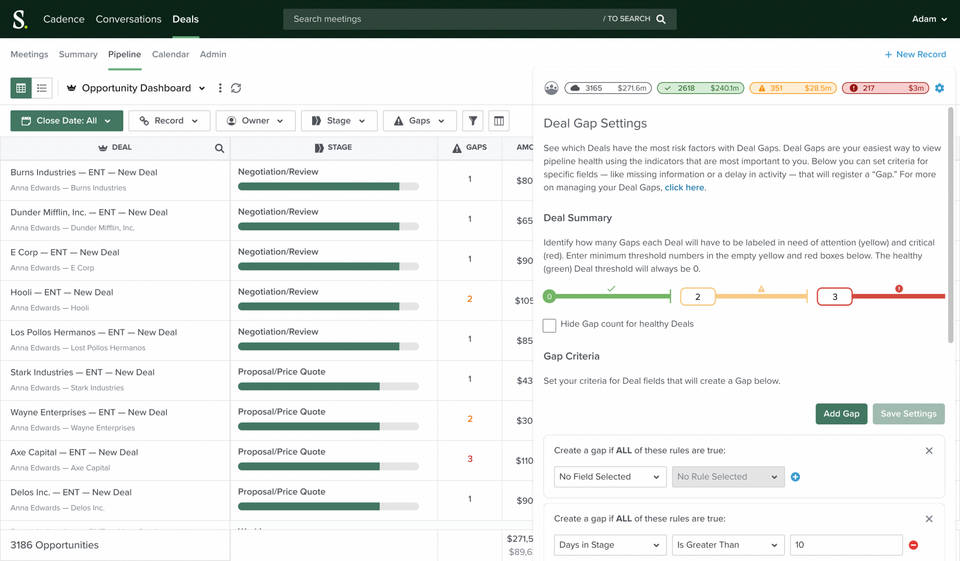Check Hide Gap count for healthy Deals

(x=549, y=325)
